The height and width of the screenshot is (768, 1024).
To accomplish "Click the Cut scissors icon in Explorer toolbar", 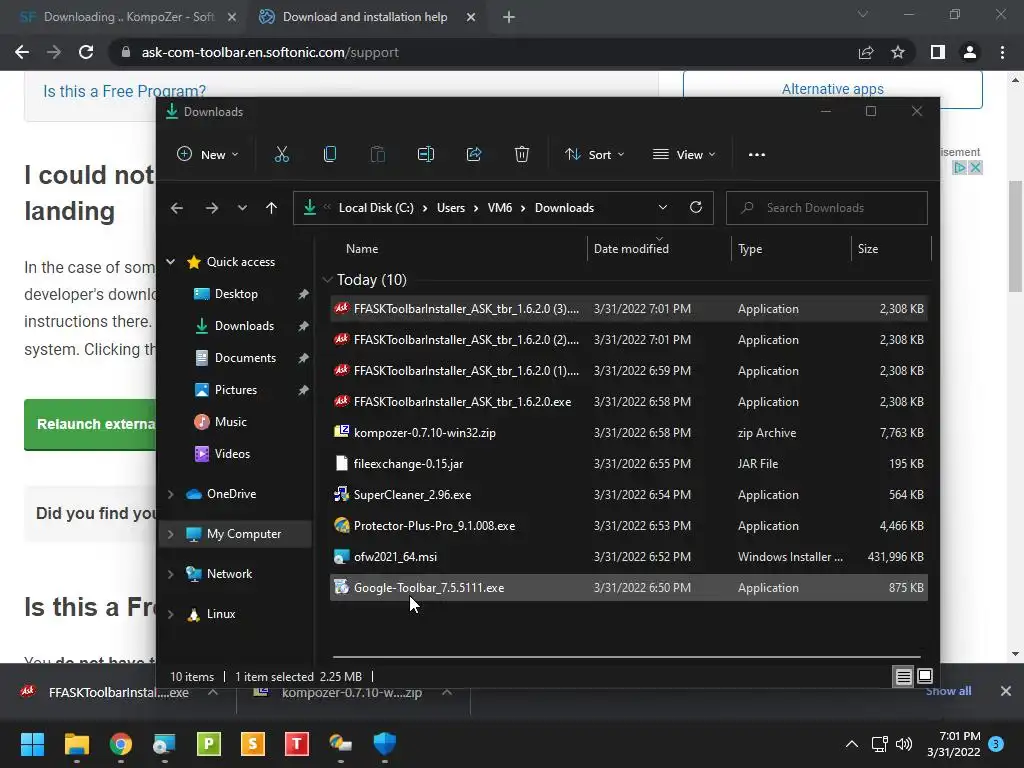I will point(281,155).
